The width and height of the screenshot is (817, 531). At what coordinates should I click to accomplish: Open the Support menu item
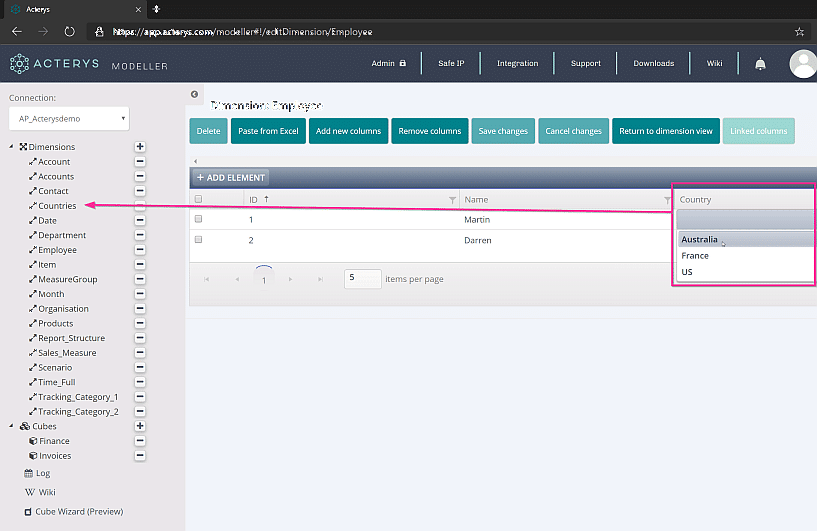click(x=586, y=63)
